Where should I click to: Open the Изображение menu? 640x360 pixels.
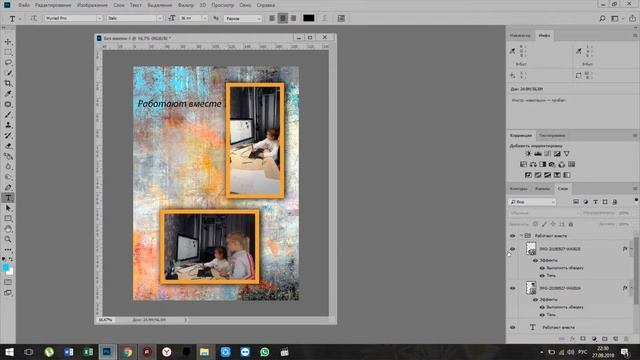tap(92, 5)
